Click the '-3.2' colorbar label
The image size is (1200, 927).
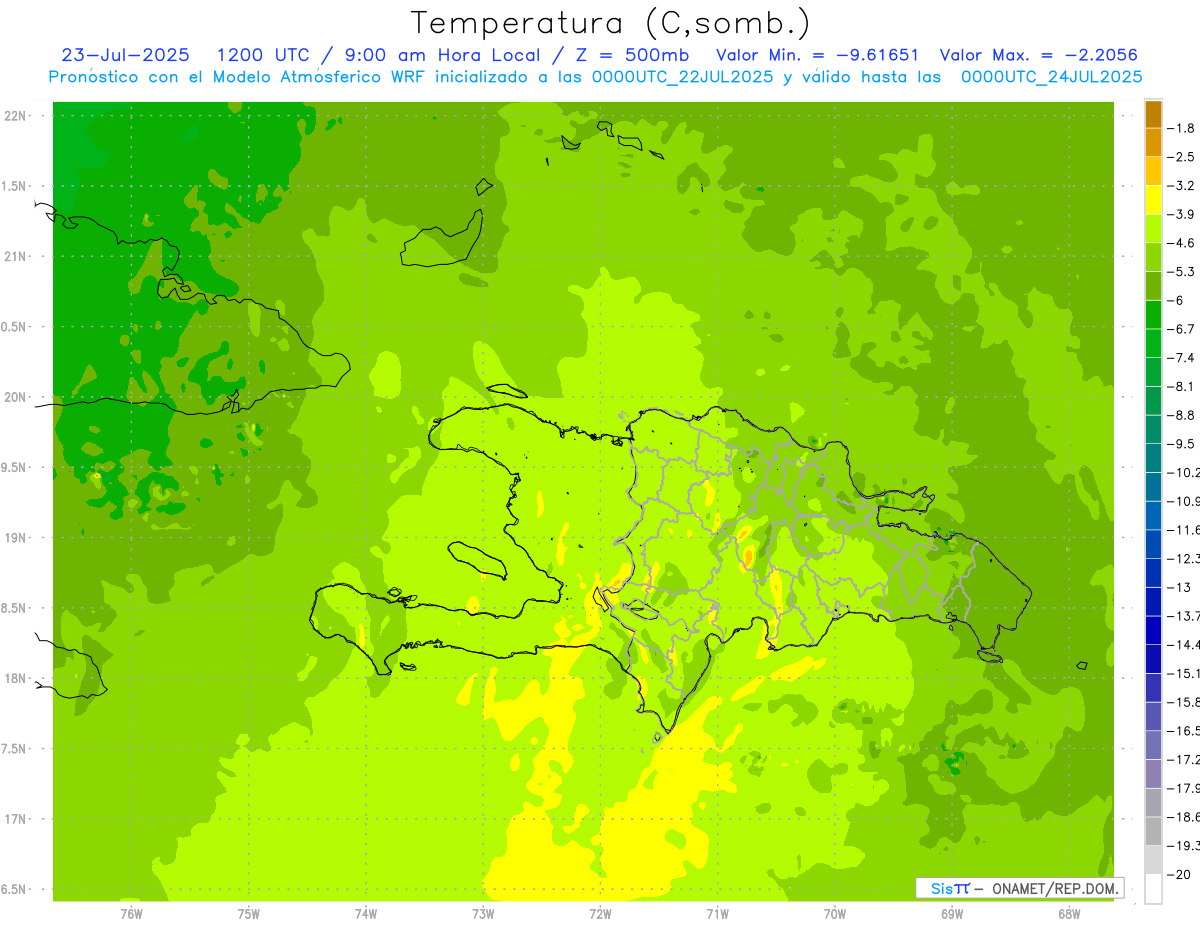(1181, 186)
